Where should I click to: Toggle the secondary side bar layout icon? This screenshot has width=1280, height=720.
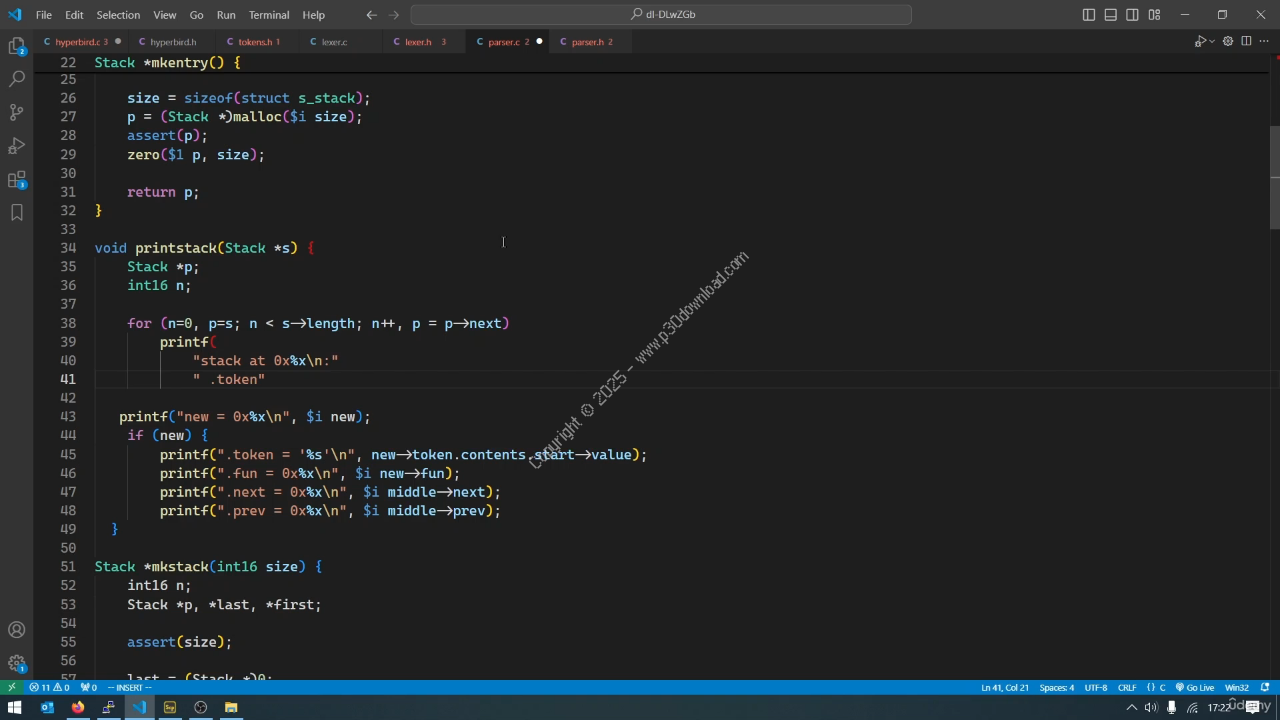point(1132,15)
